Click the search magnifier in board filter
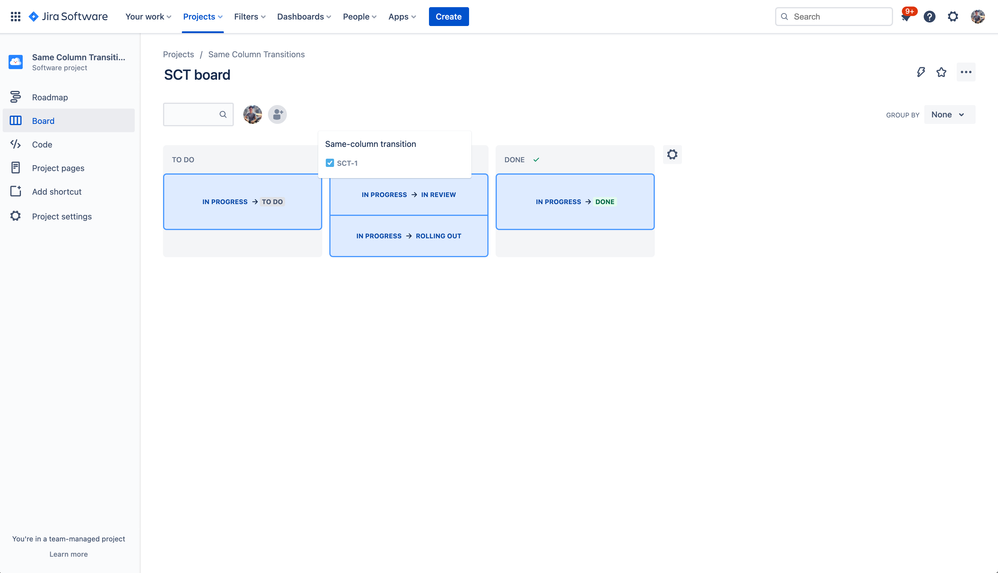Screen dimensions: 998x573 (223, 115)
